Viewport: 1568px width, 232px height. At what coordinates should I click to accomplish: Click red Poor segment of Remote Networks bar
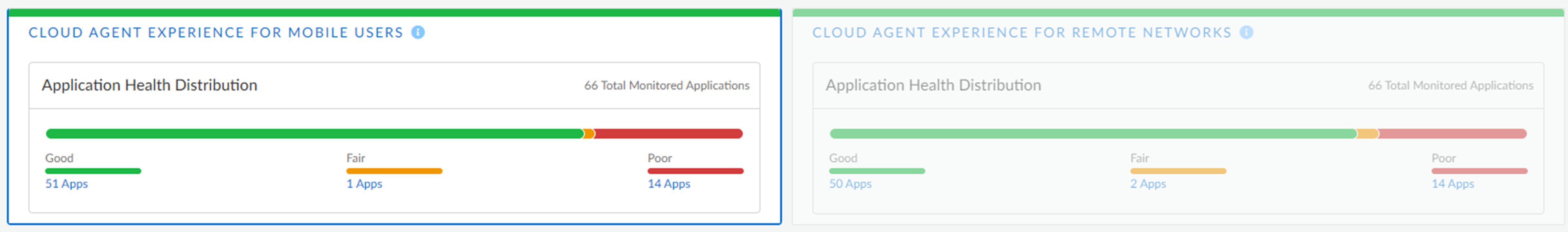1452,134
